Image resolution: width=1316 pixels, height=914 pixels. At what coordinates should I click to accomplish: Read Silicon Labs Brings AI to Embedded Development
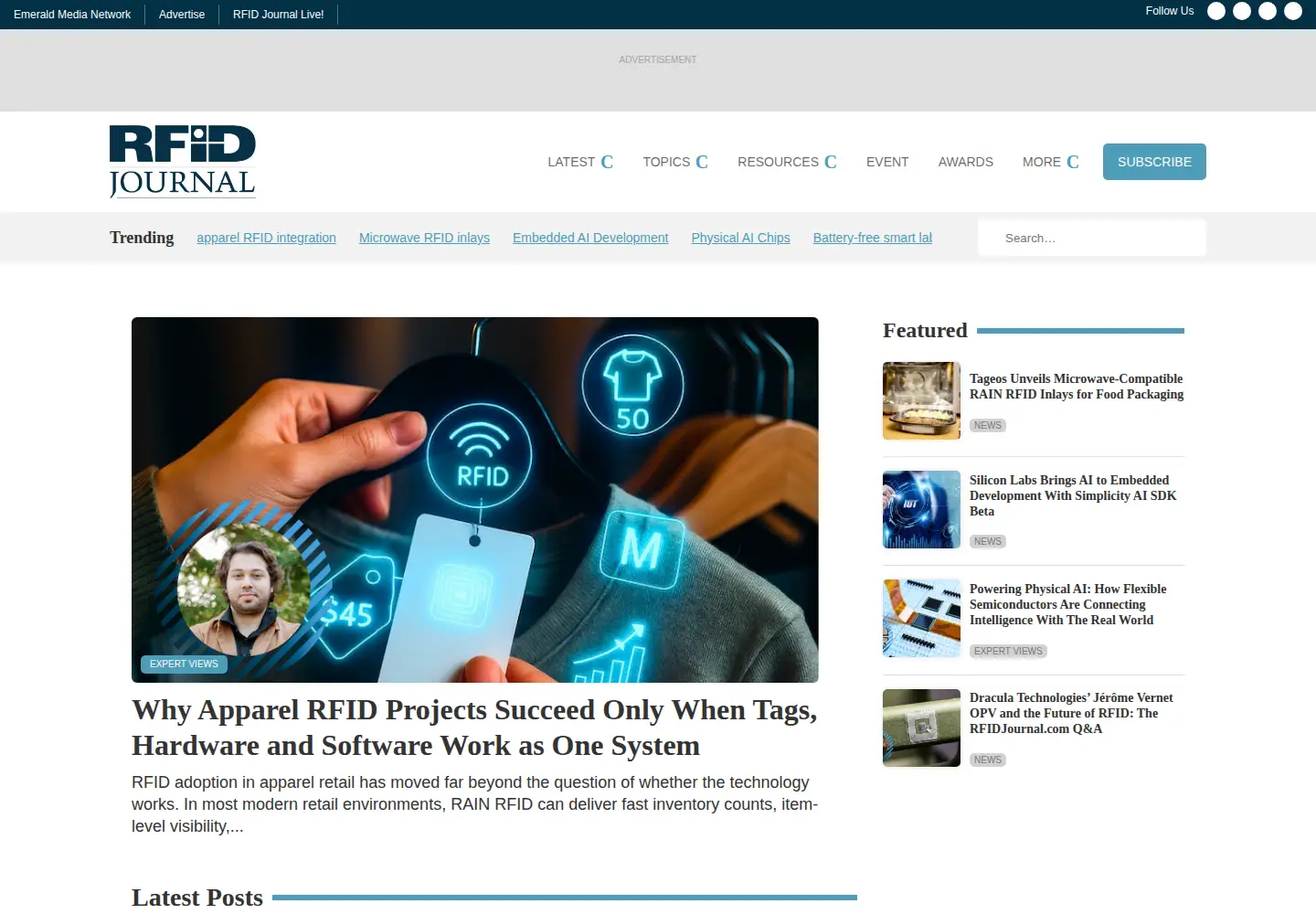coord(1073,495)
